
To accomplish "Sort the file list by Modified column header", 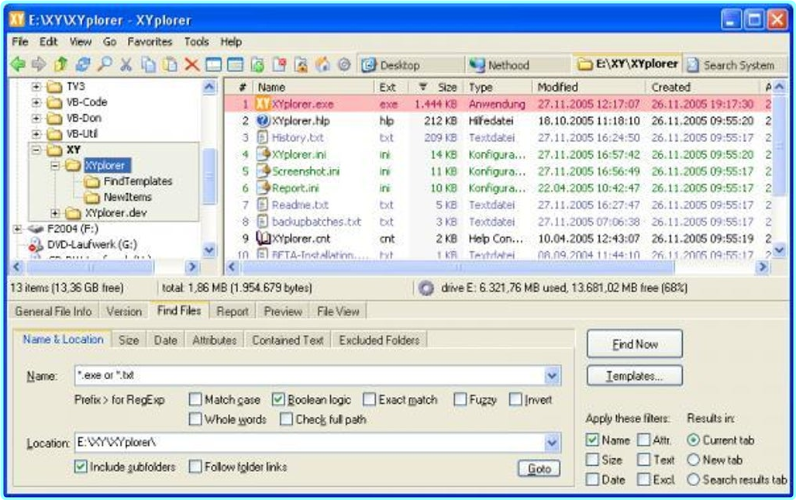I will 588,87.
